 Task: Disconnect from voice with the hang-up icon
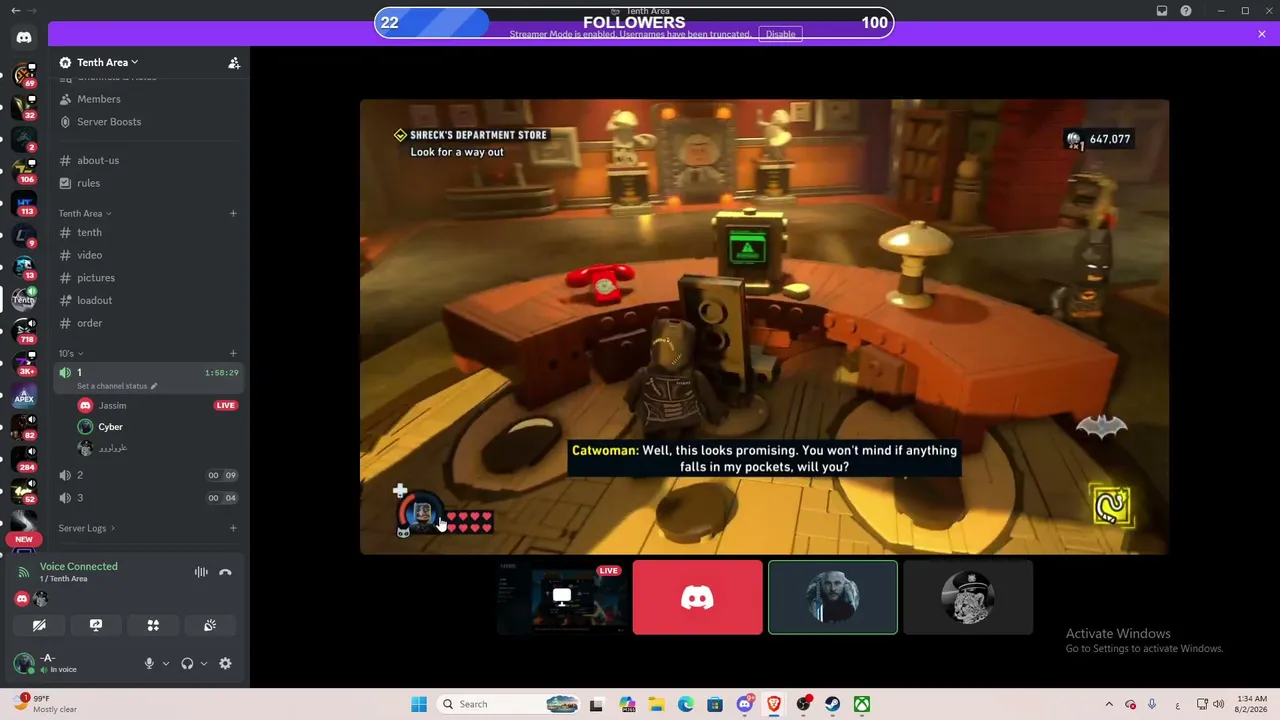(x=226, y=572)
